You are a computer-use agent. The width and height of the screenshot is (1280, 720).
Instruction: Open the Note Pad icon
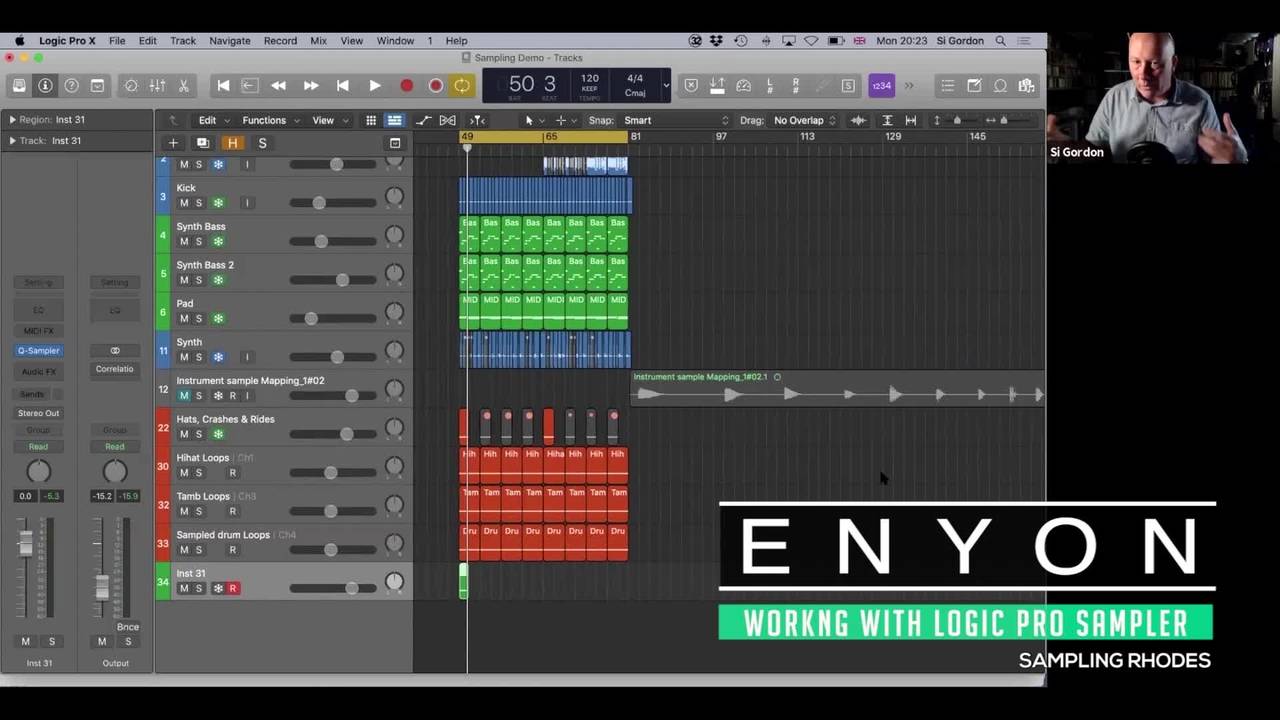click(974, 86)
